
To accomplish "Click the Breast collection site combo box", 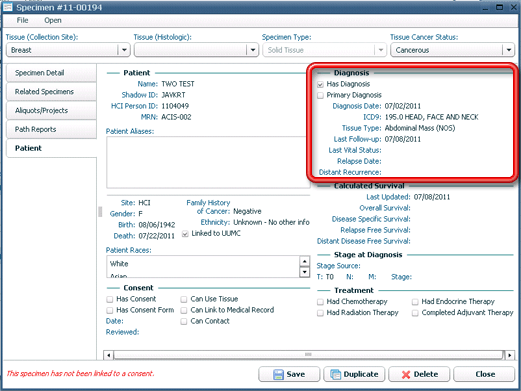I will coord(68,50).
